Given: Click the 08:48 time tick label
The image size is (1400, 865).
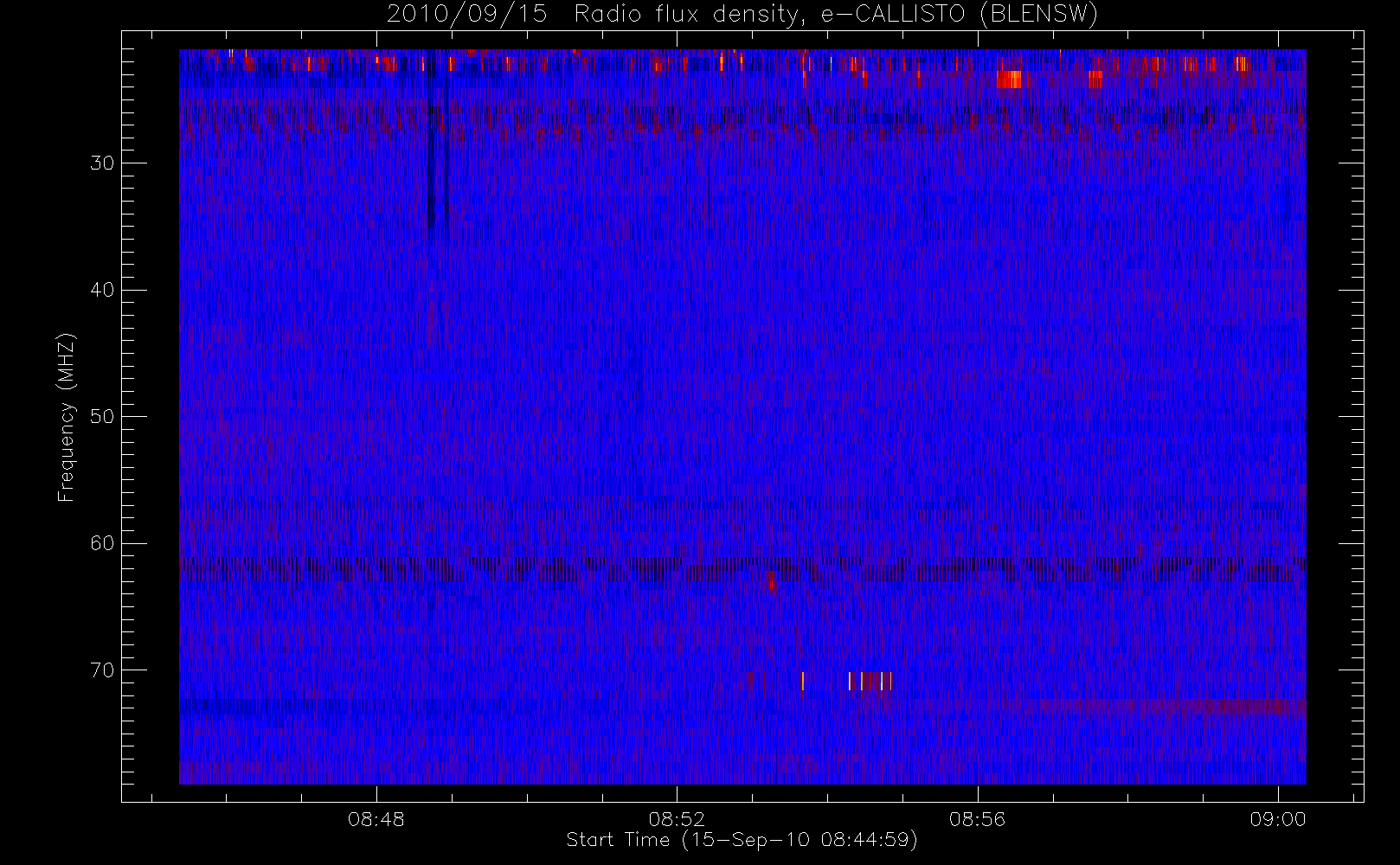Looking at the screenshot, I should click(376, 818).
